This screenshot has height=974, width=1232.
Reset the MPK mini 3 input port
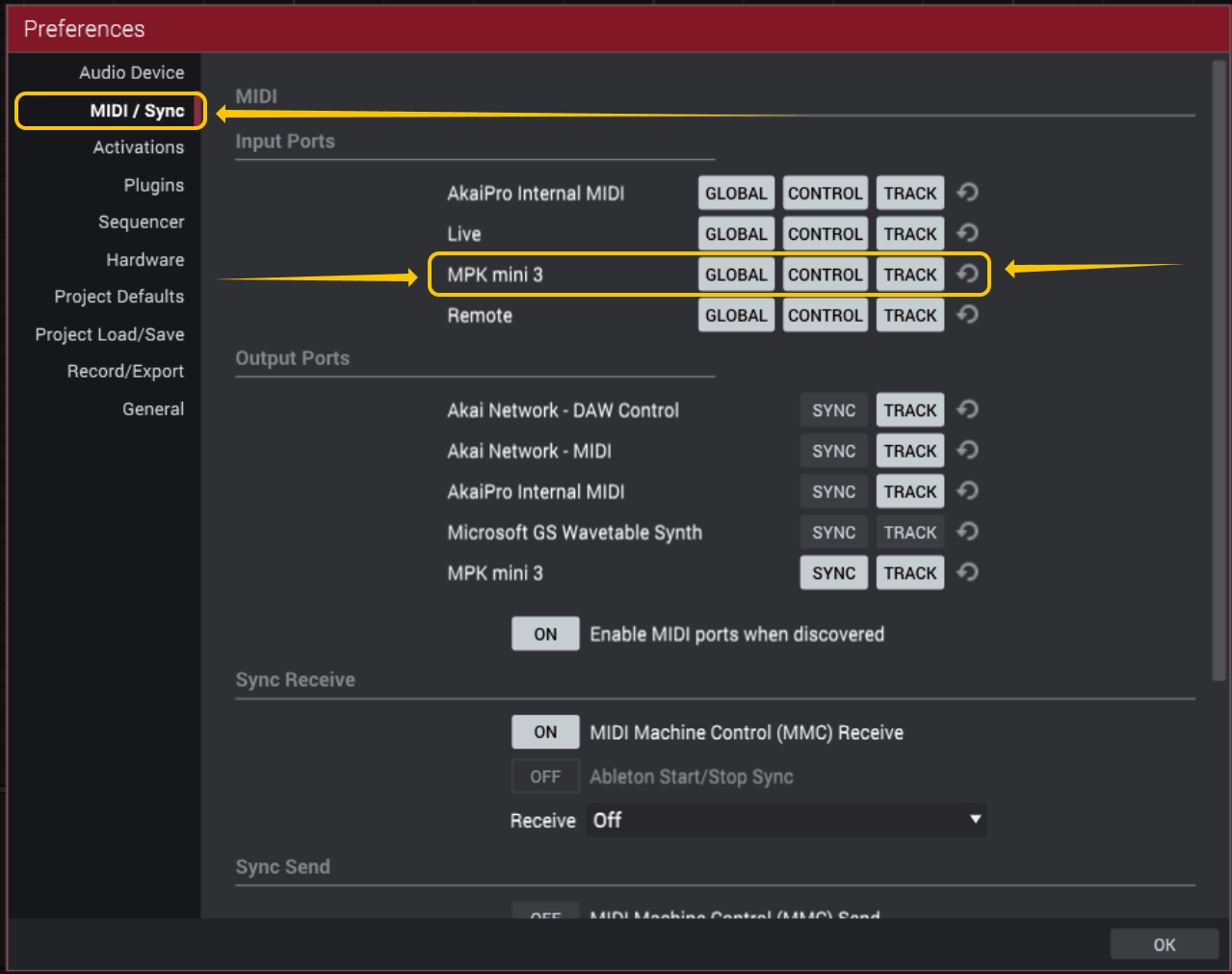tap(968, 274)
